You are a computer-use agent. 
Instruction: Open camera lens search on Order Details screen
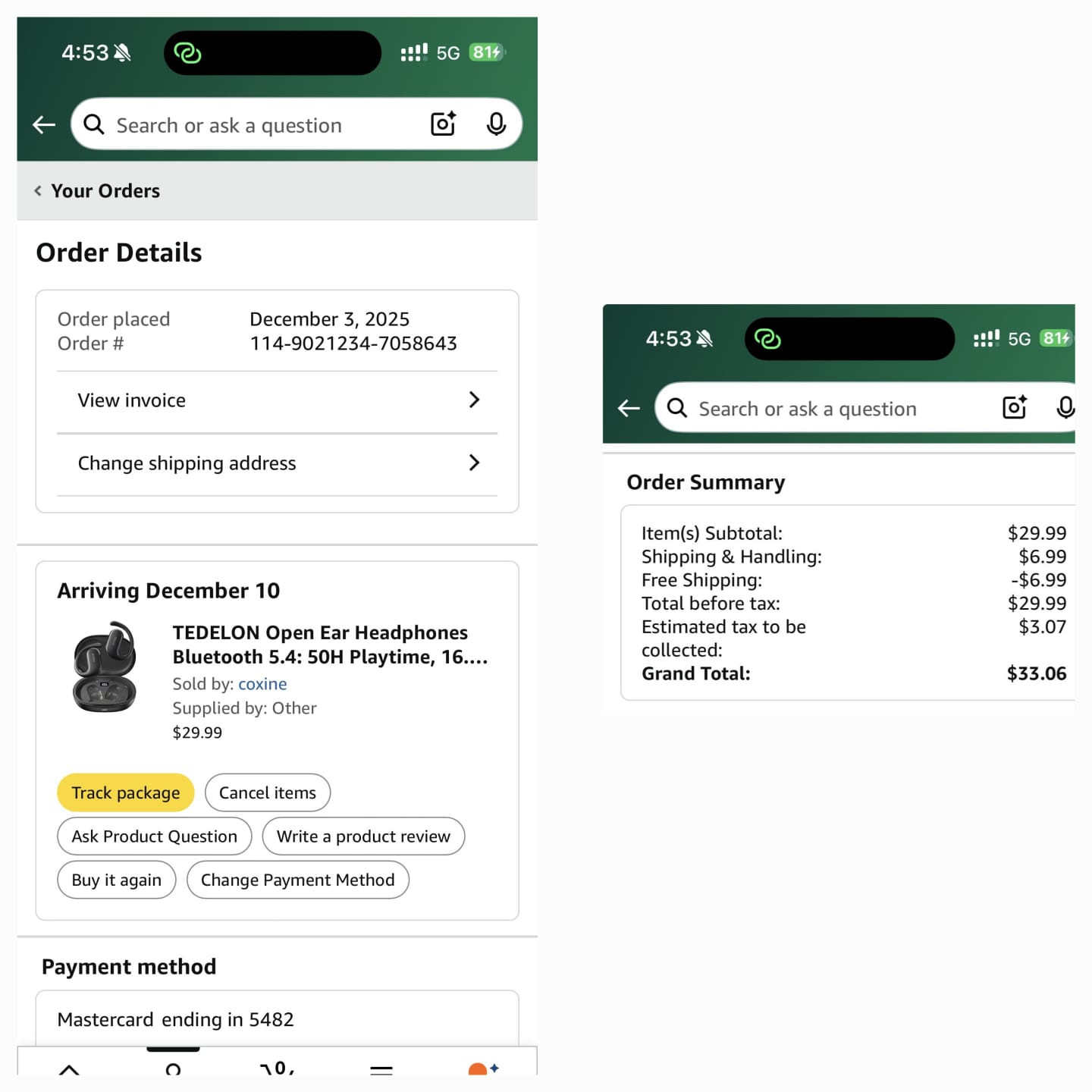443,124
